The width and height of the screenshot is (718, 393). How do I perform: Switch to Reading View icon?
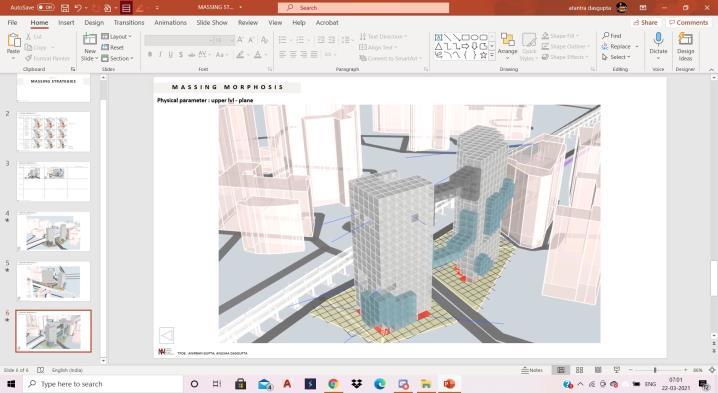[598, 370]
